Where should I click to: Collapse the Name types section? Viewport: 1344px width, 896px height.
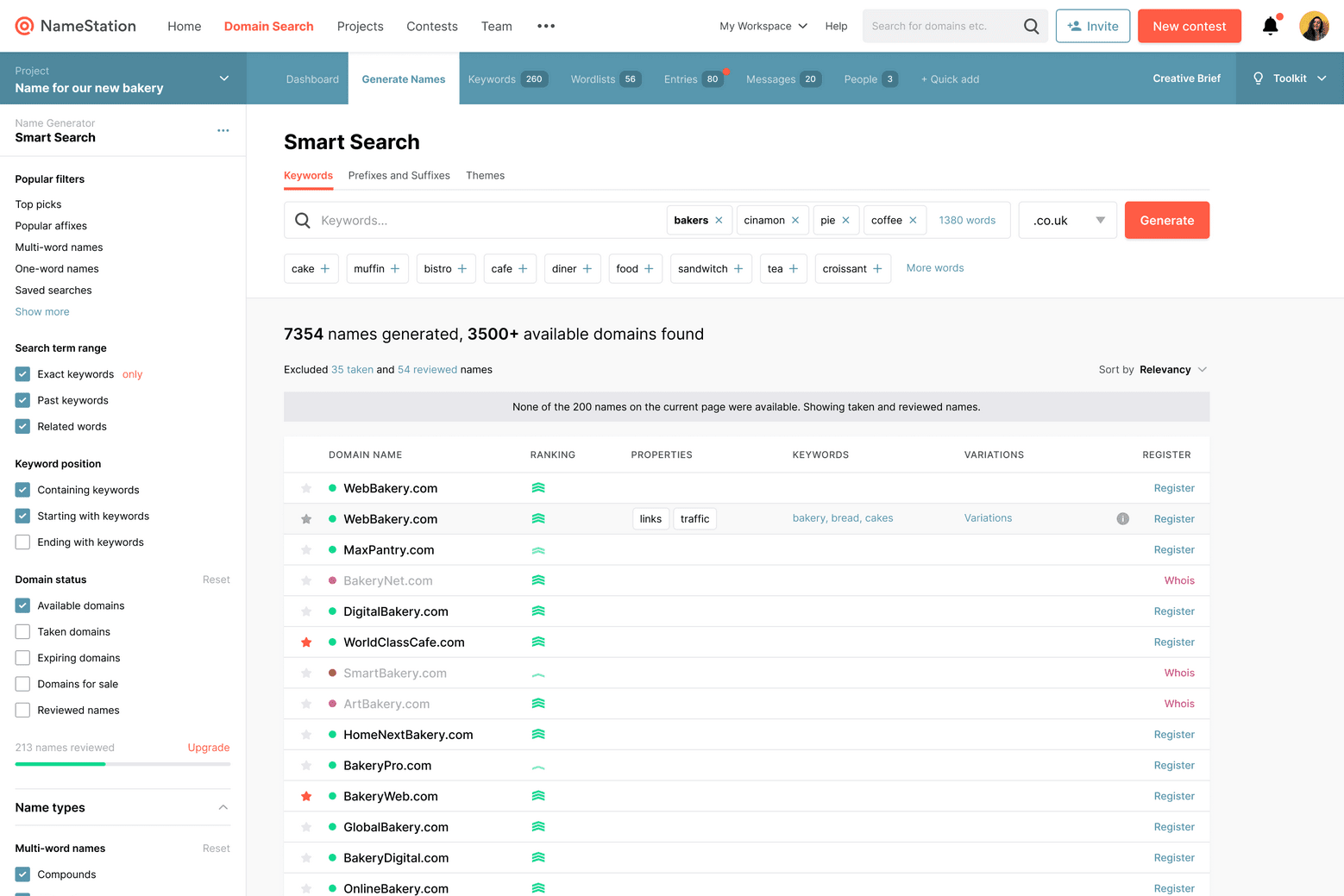223,807
